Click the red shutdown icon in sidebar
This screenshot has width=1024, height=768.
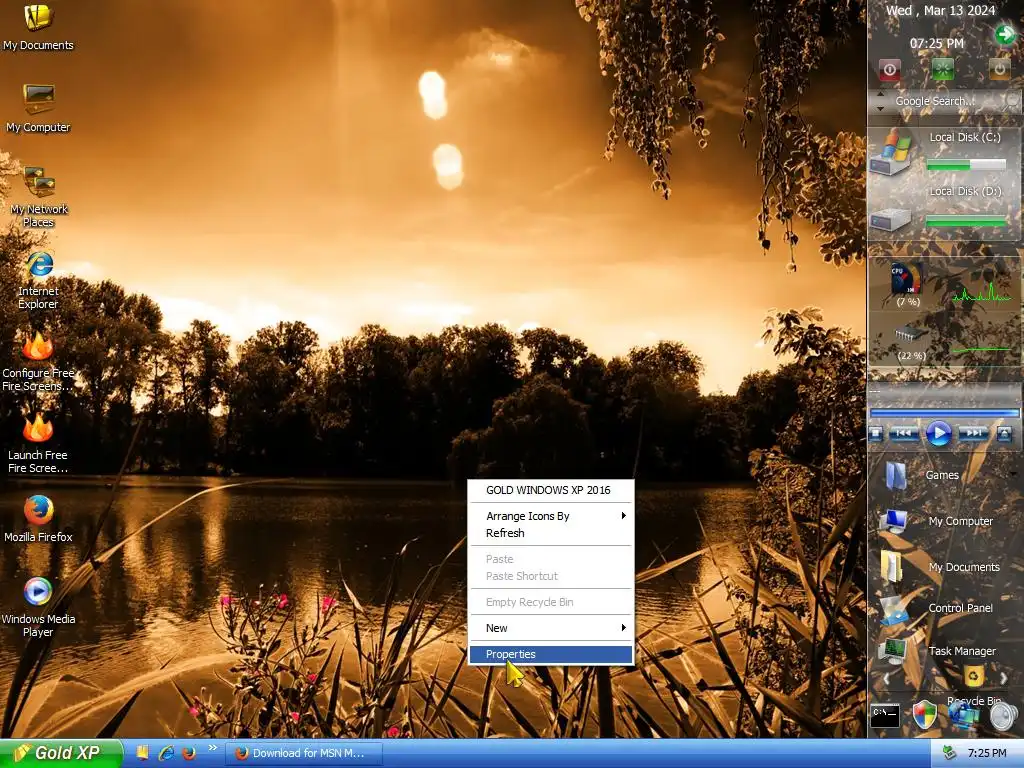889,69
